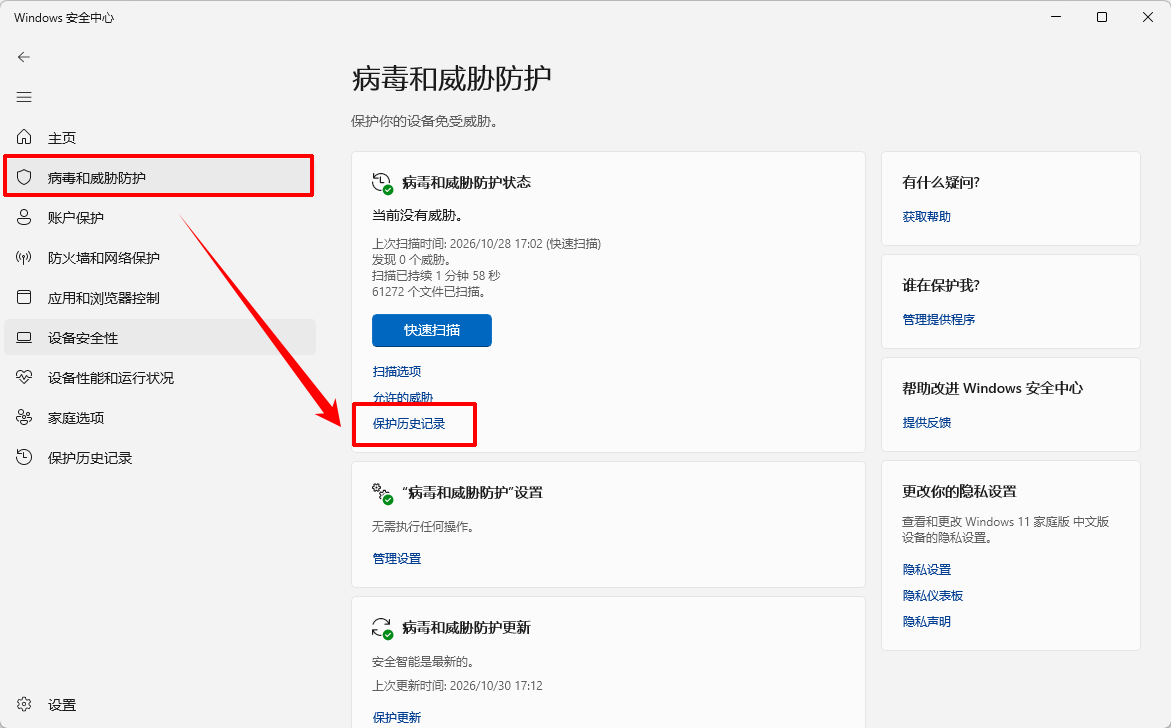Open the 隐私设置 link
Screen dimensions: 1171x728
point(926,570)
